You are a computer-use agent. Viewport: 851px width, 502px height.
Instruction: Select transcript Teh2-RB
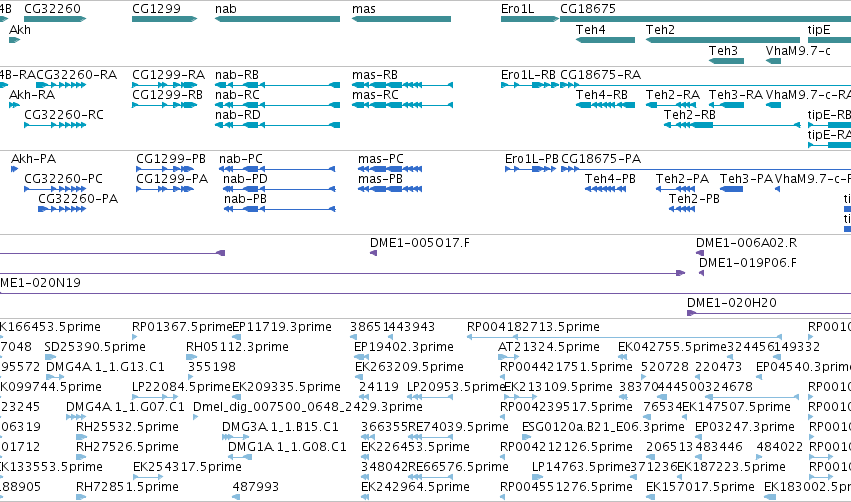click(689, 115)
